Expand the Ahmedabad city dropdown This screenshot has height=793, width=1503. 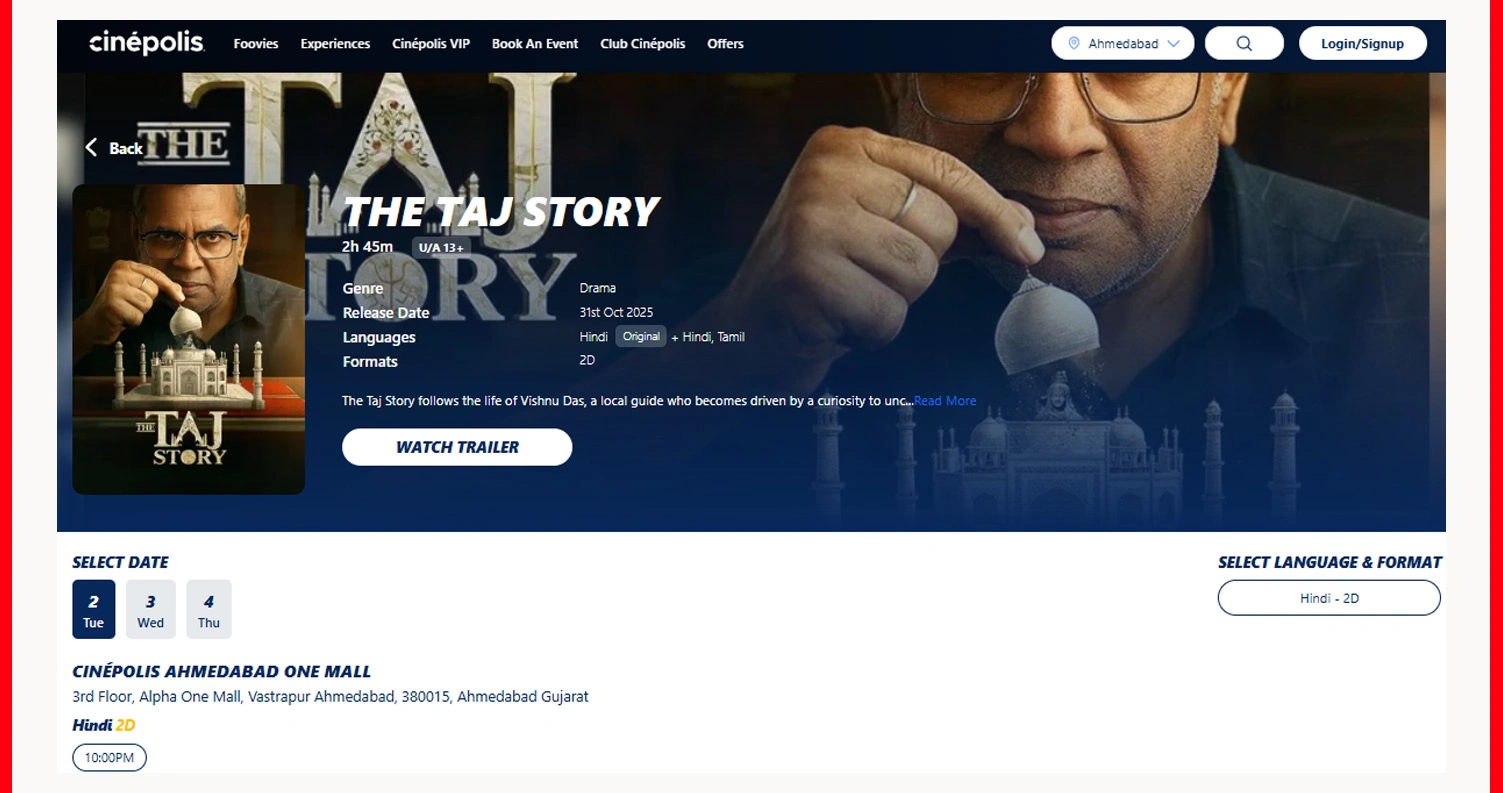(1123, 43)
